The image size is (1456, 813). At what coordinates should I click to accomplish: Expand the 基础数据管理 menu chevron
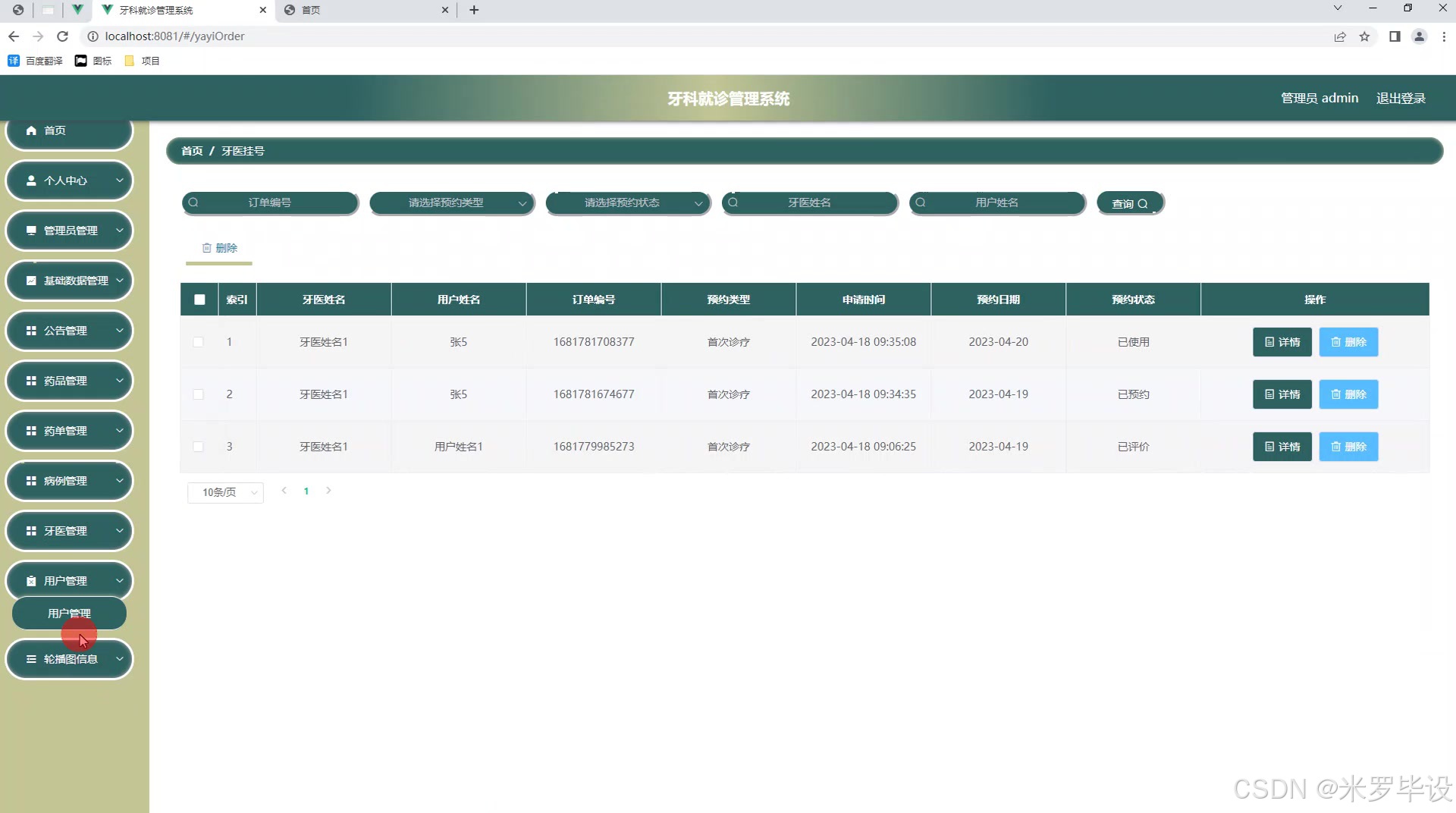119,281
